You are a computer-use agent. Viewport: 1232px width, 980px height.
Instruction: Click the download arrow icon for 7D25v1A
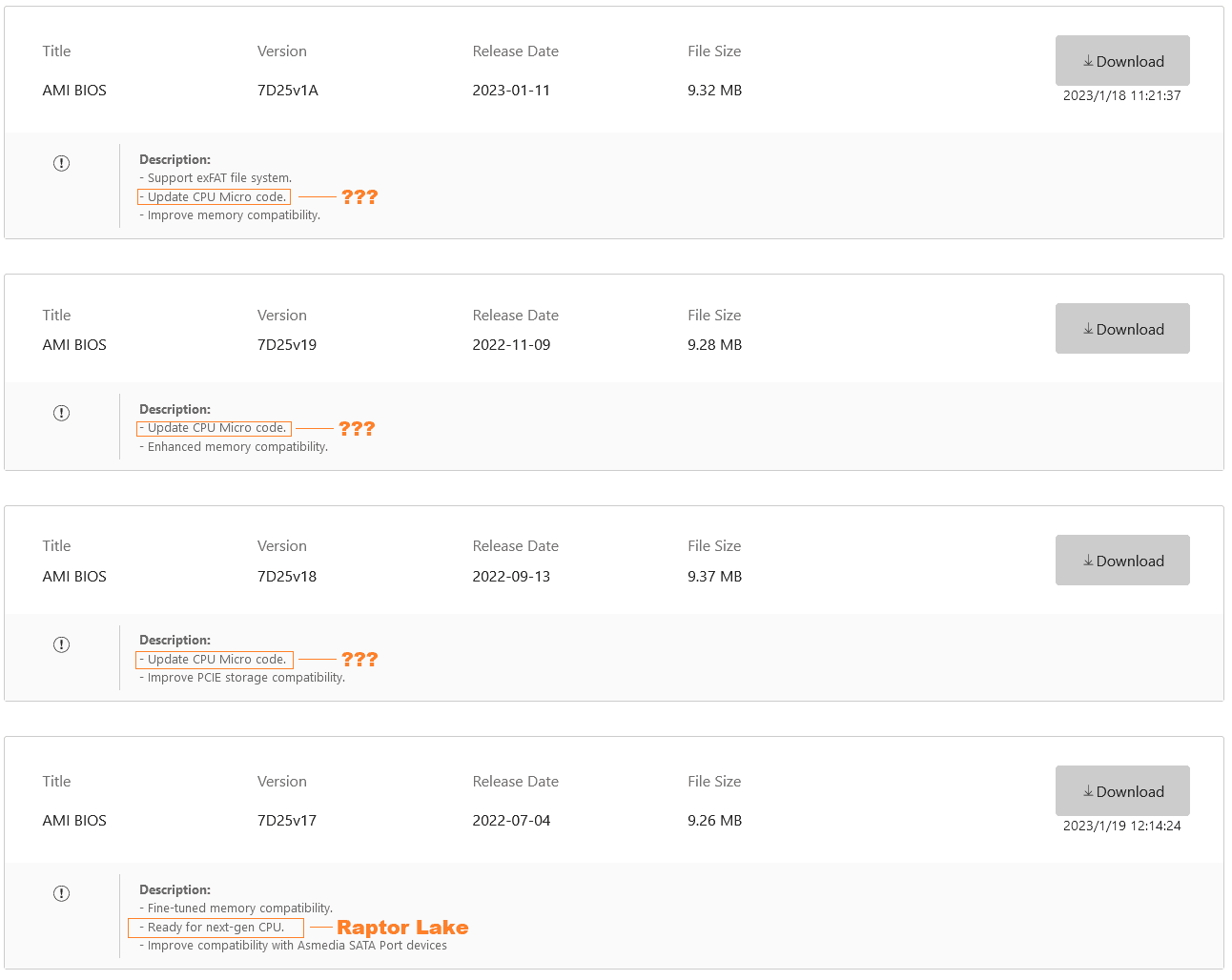point(1088,61)
